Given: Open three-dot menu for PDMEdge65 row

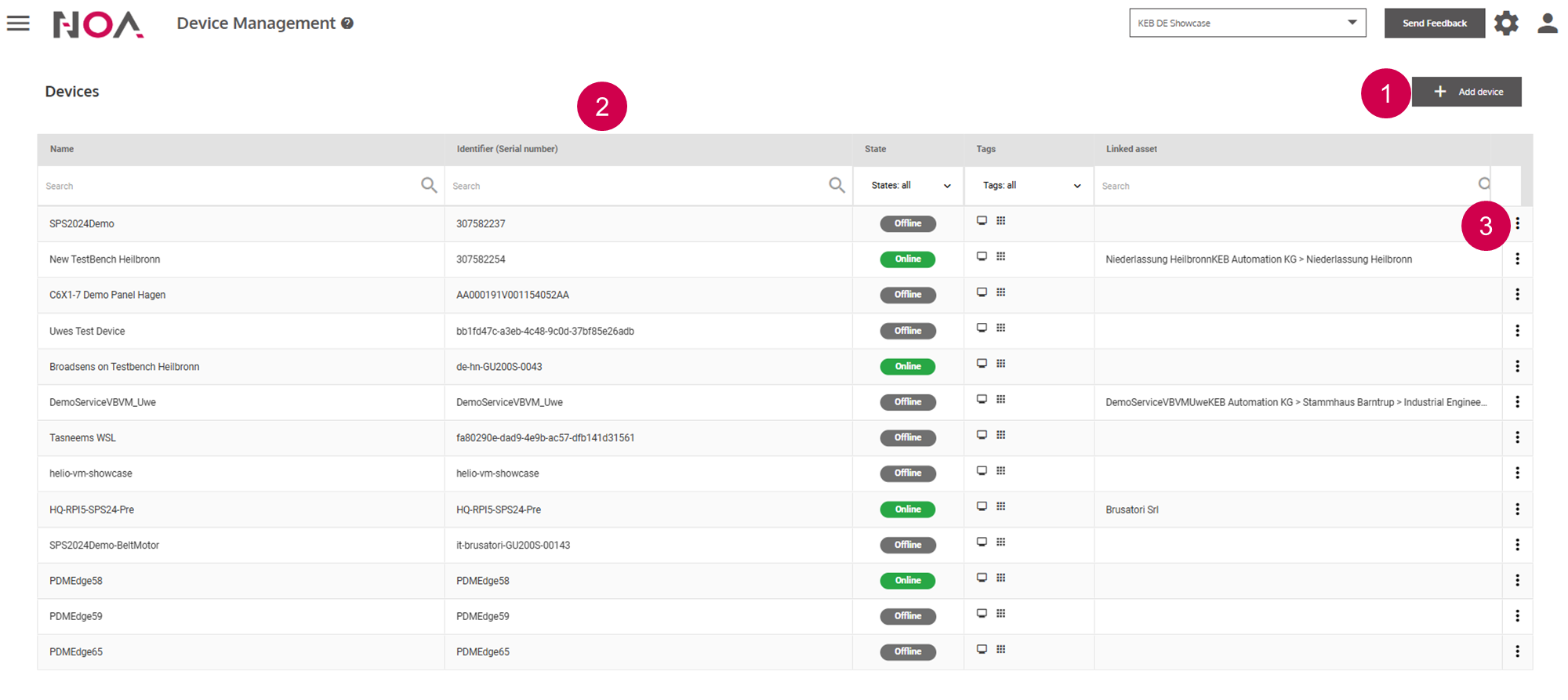Looking at the screenshot, I should click(1517, 651).
